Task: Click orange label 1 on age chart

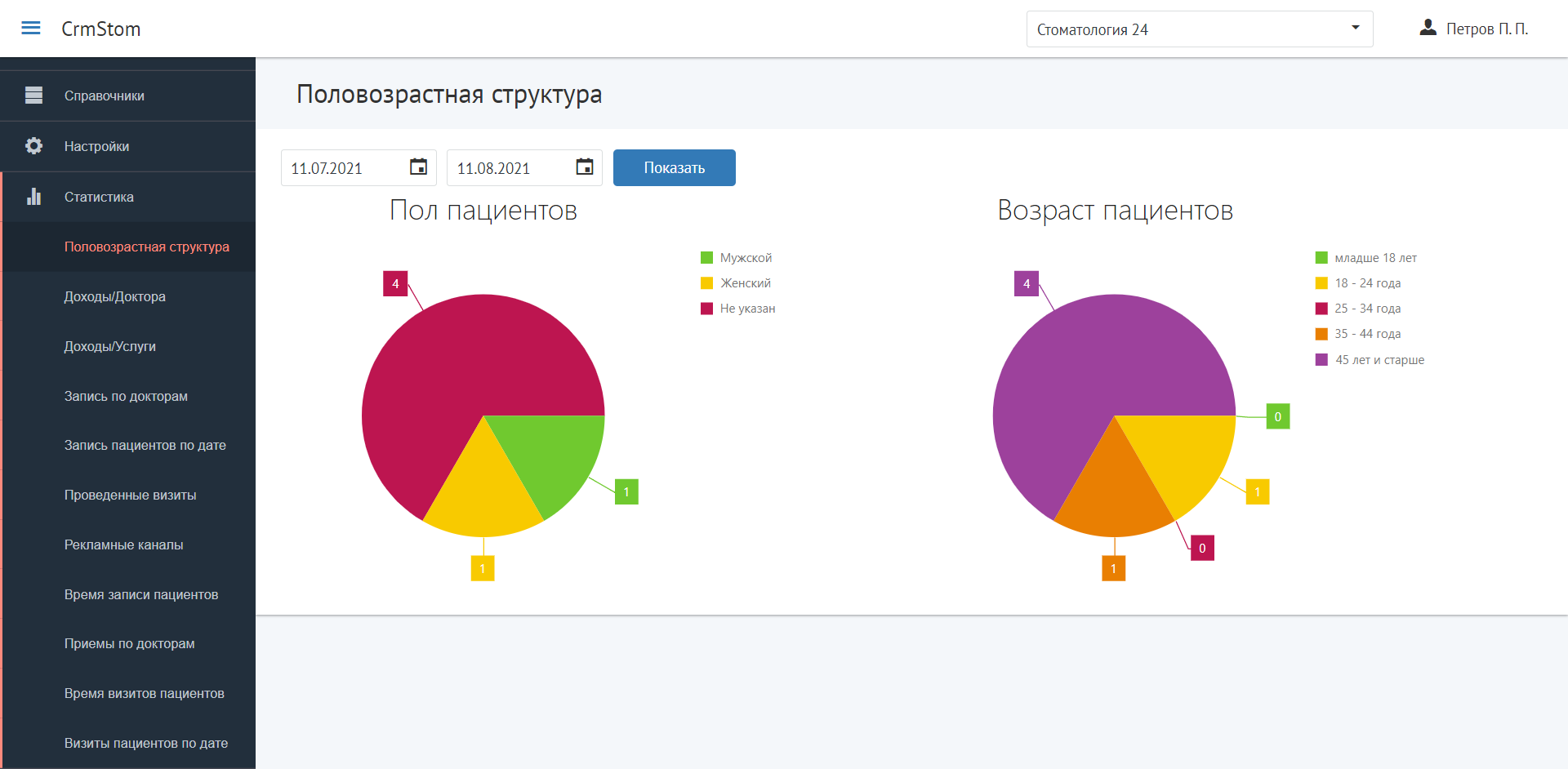Action: click(1114, 568)
